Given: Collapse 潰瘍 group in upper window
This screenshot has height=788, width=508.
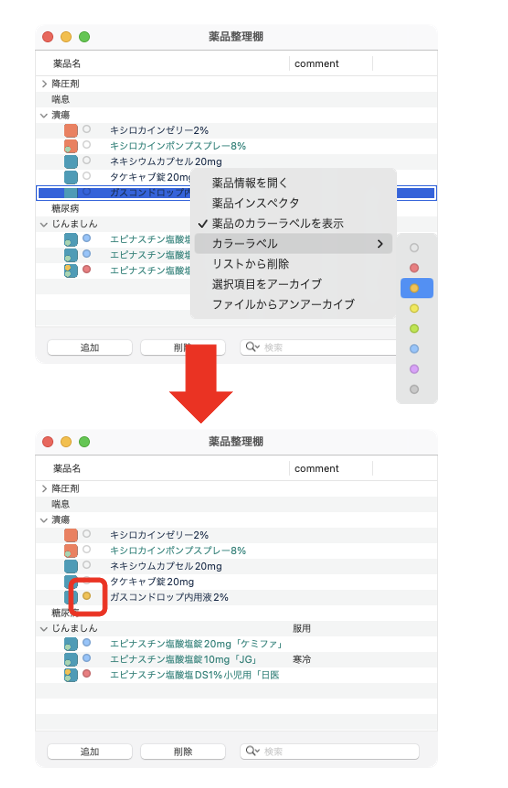Looking at the screenshot, I should click(44, 115).
